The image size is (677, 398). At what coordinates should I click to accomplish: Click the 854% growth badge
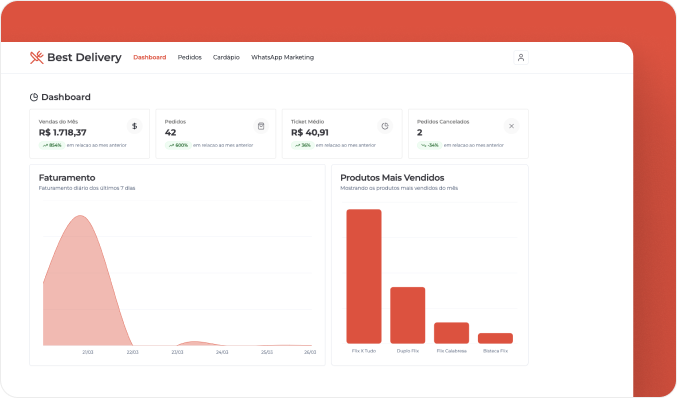coord(52,145)
